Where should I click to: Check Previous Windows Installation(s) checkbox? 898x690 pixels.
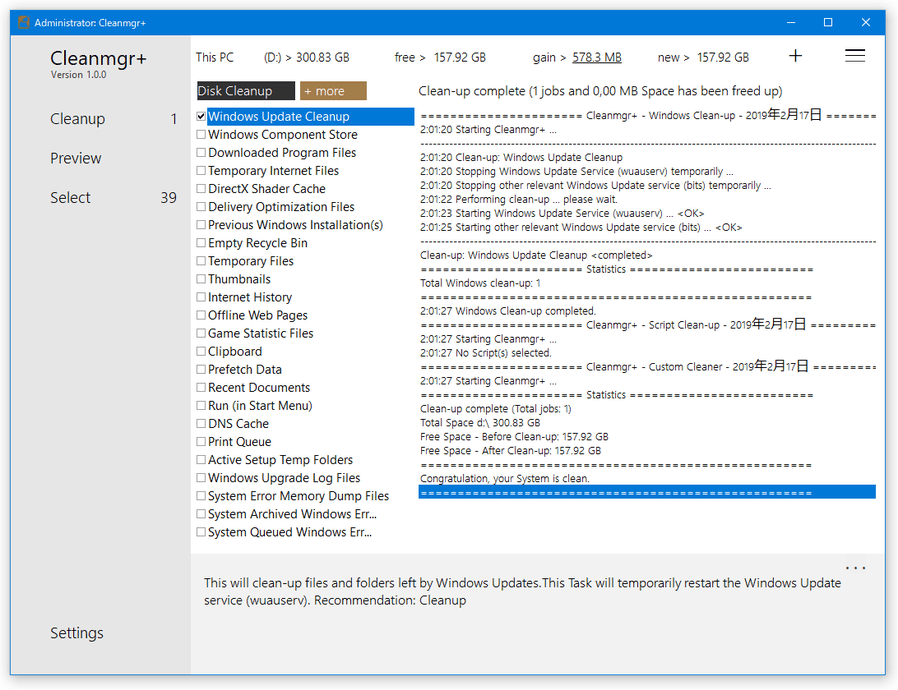coord(201,224)
